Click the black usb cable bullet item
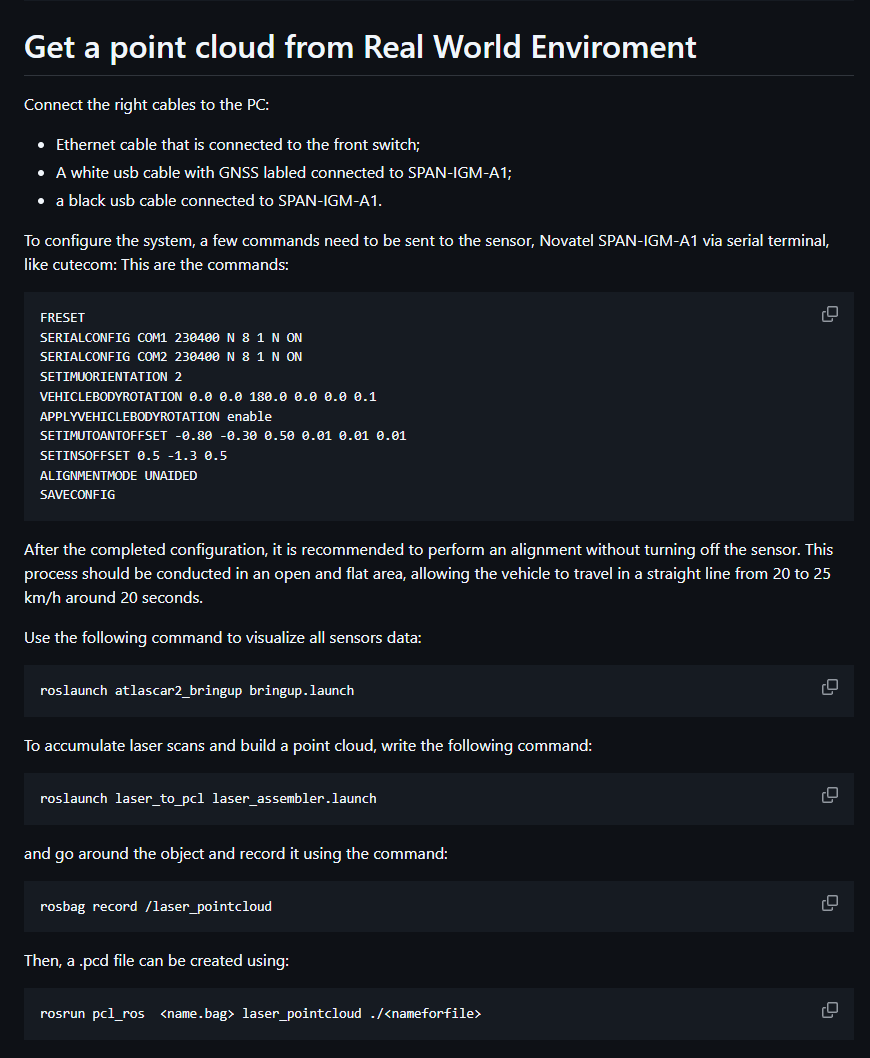Image resolution: width=870 pixels, height=1058 pixels. [218, 201]
